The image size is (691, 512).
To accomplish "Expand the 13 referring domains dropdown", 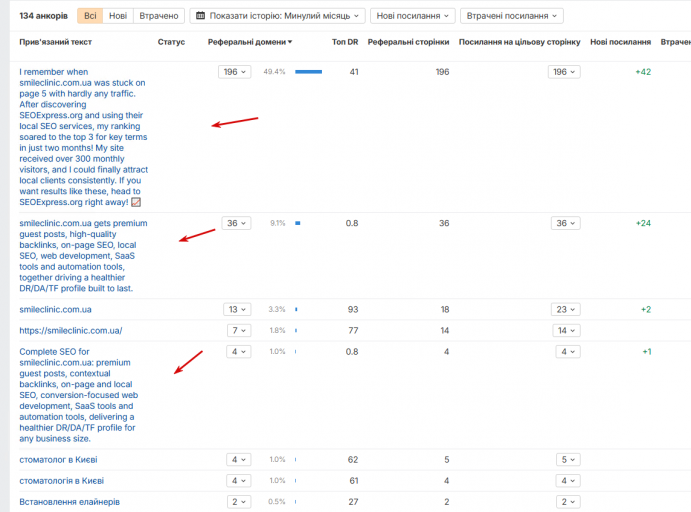I will 237,309.
